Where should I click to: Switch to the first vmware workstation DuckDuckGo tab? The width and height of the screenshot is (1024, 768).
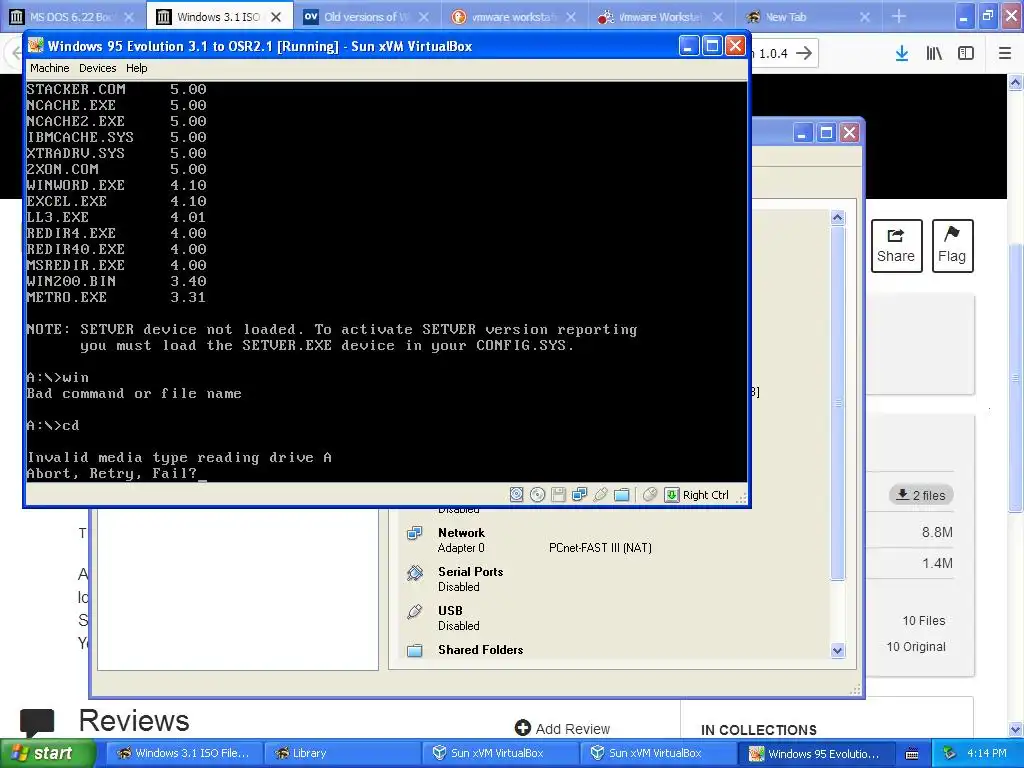(x=513, y=17)
